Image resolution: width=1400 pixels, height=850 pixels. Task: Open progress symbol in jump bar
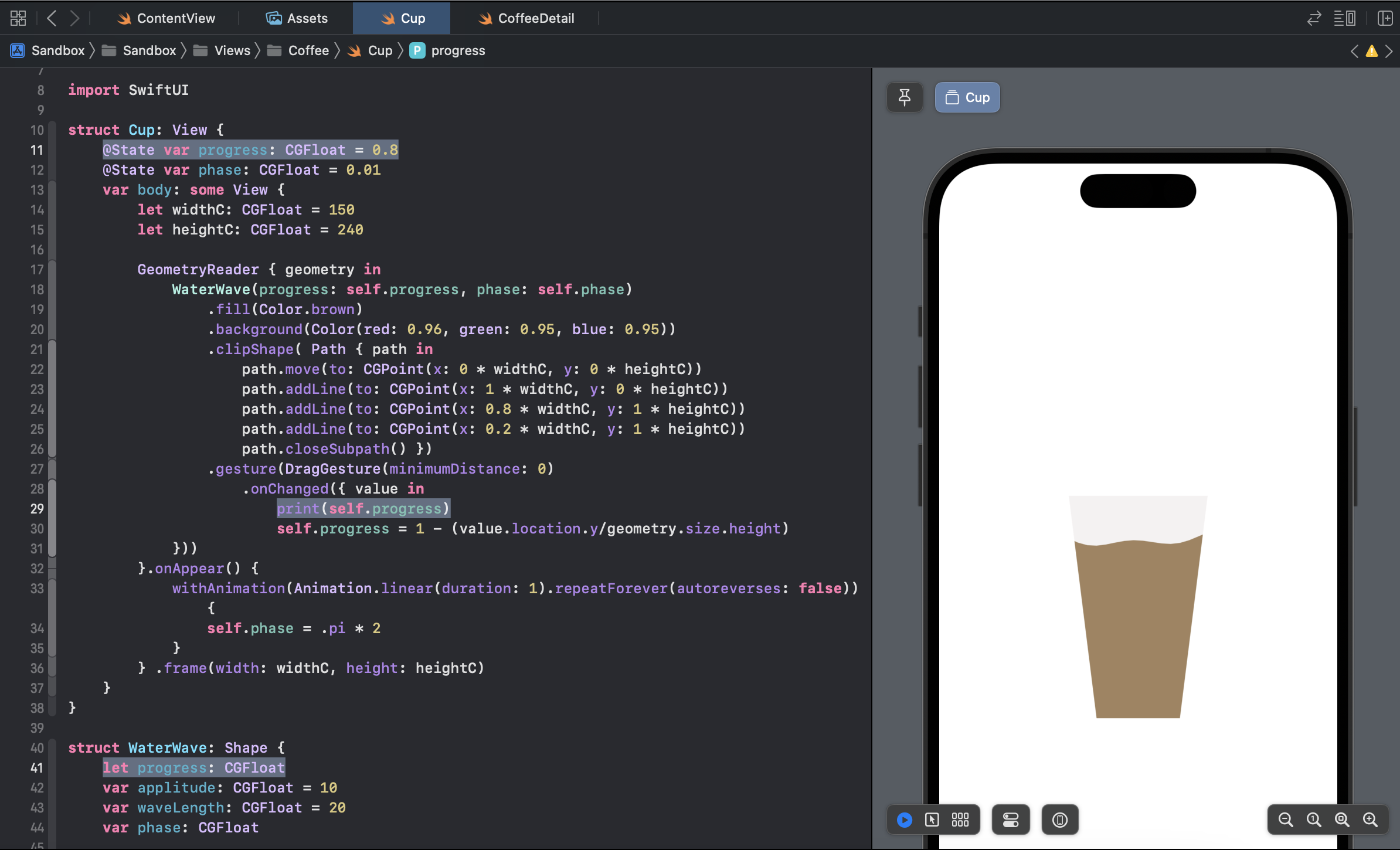tap(457, 50)
